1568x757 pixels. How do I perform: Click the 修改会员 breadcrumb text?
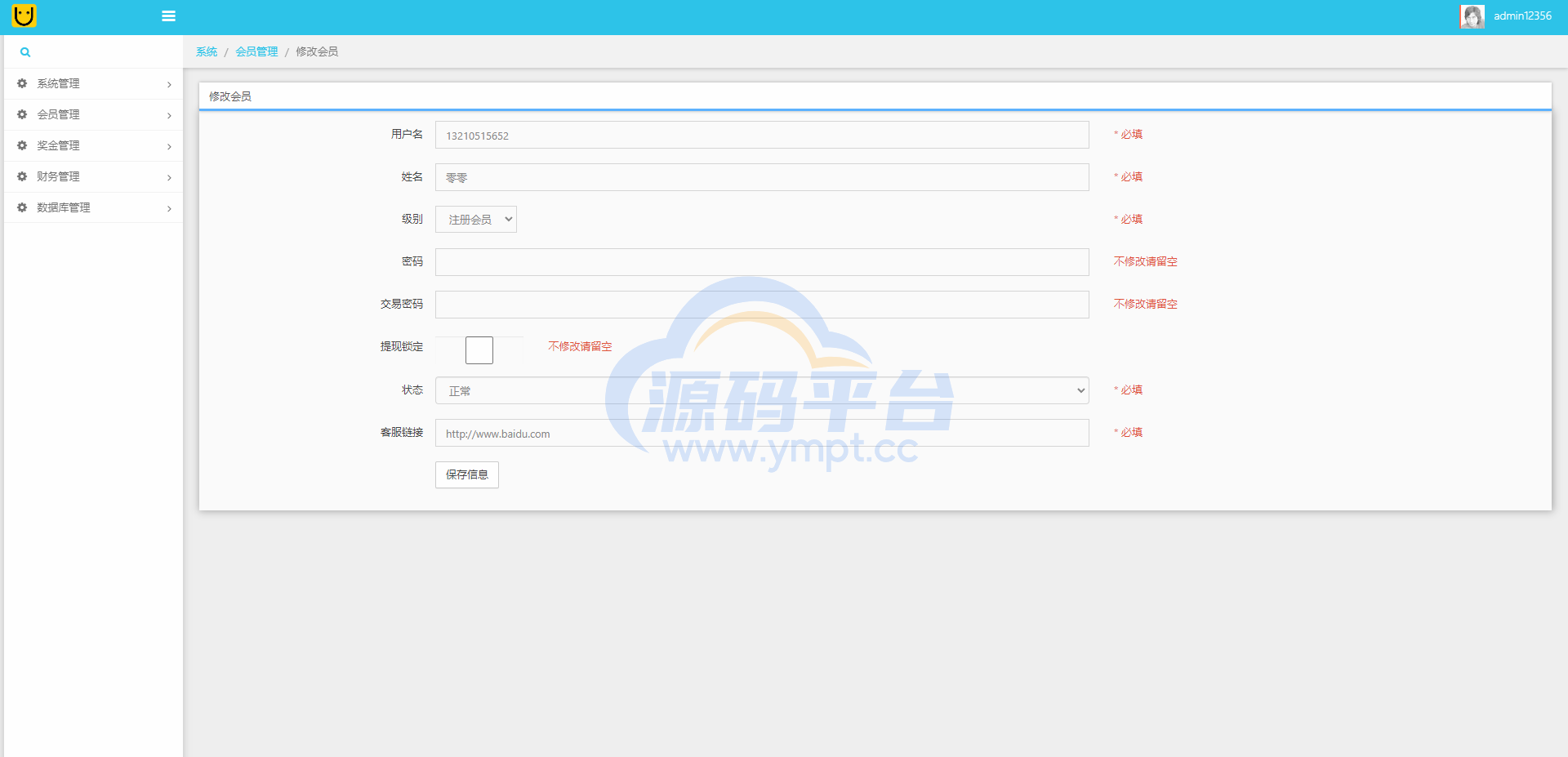[x=317, y=51]
